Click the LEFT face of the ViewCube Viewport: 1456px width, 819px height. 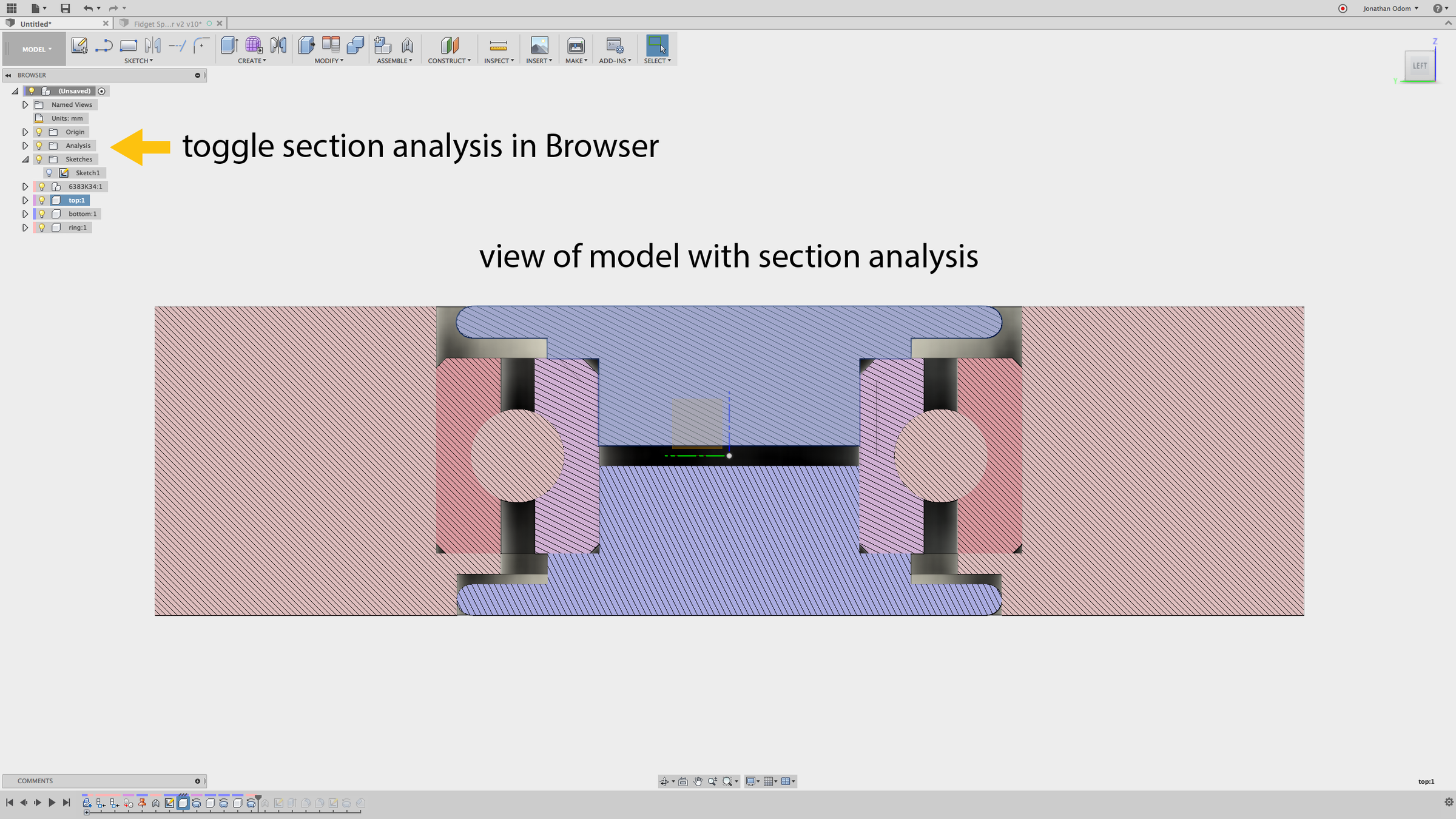(x=1419, y=66)
